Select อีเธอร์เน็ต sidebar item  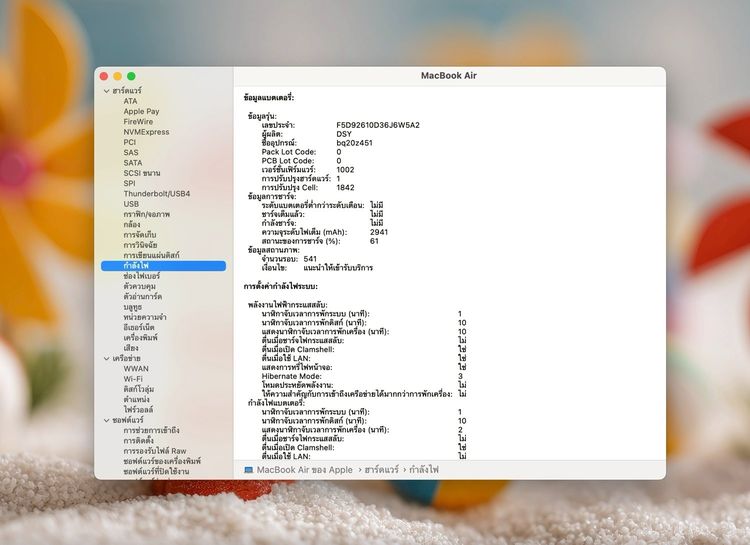[x=139, y=328]
